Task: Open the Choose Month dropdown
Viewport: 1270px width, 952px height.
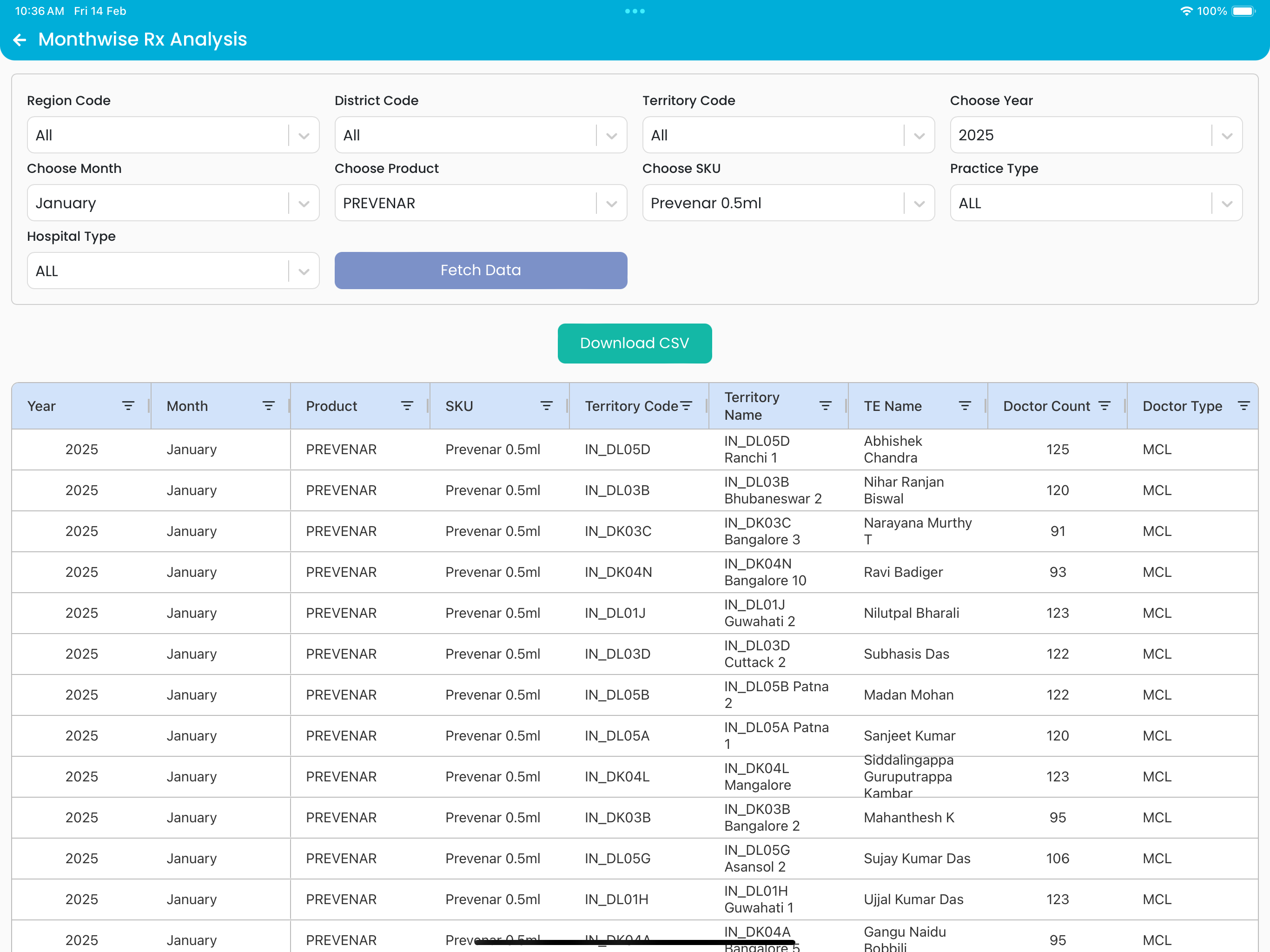Action: 173,203
